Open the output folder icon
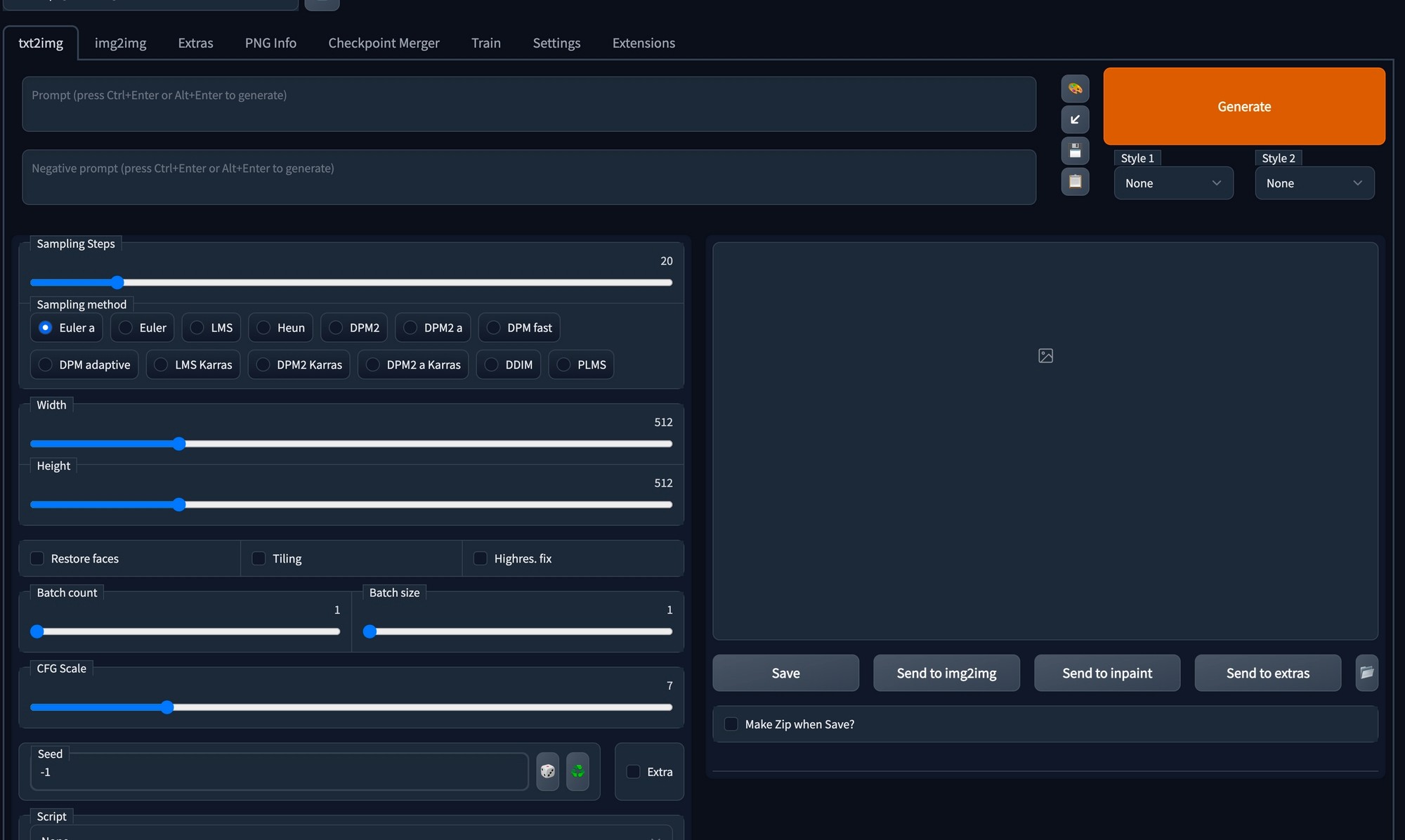The height and width of the screenshot is (840, 1405). pyautogui.click(x=1366, y=673)
